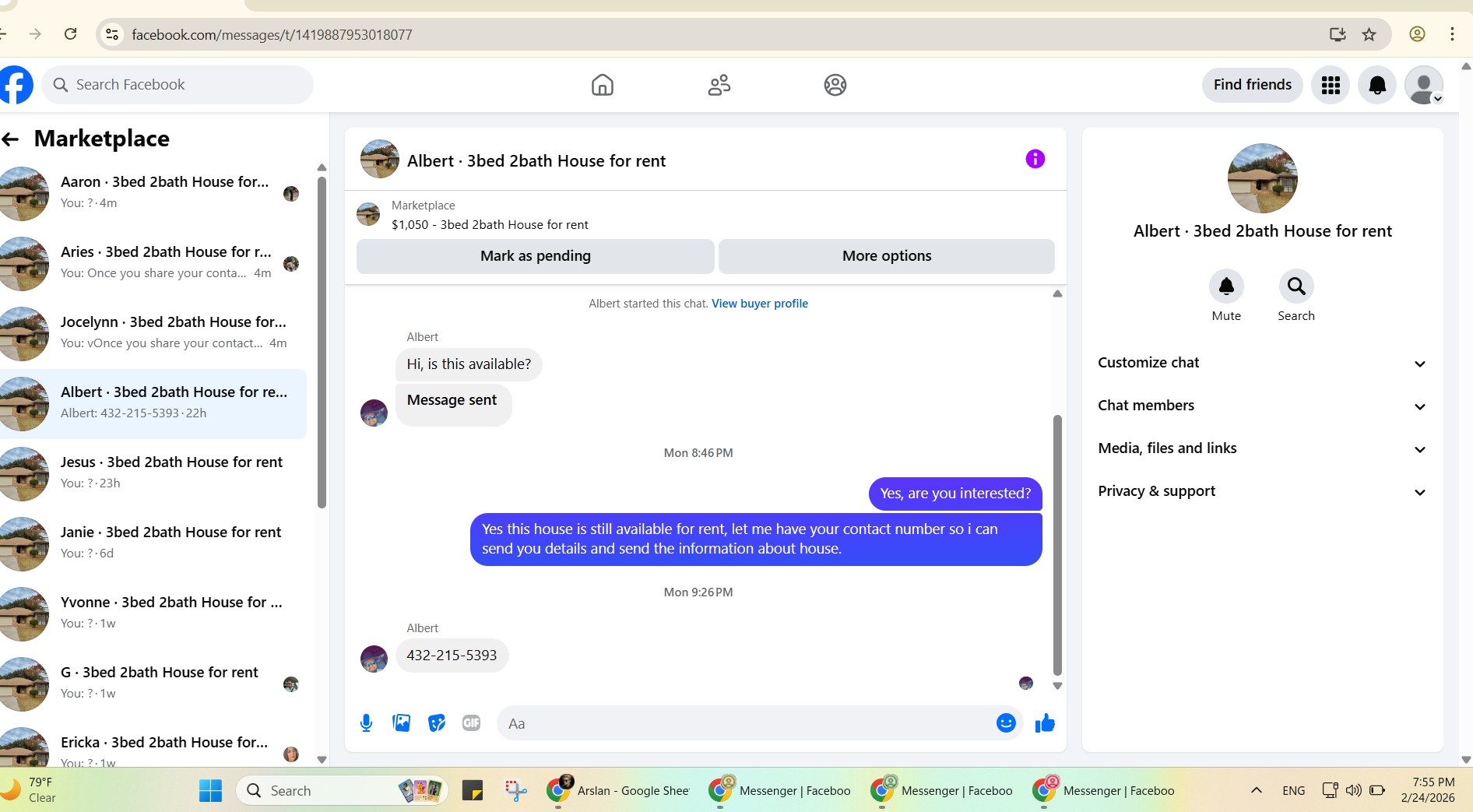1473x812 pixels.
Task: Attach a photo using image icon
Action: (x=402, y=723)
